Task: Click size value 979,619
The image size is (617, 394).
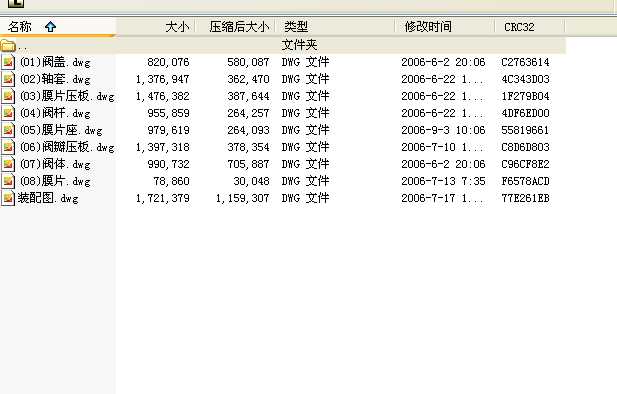Action: 168,130
